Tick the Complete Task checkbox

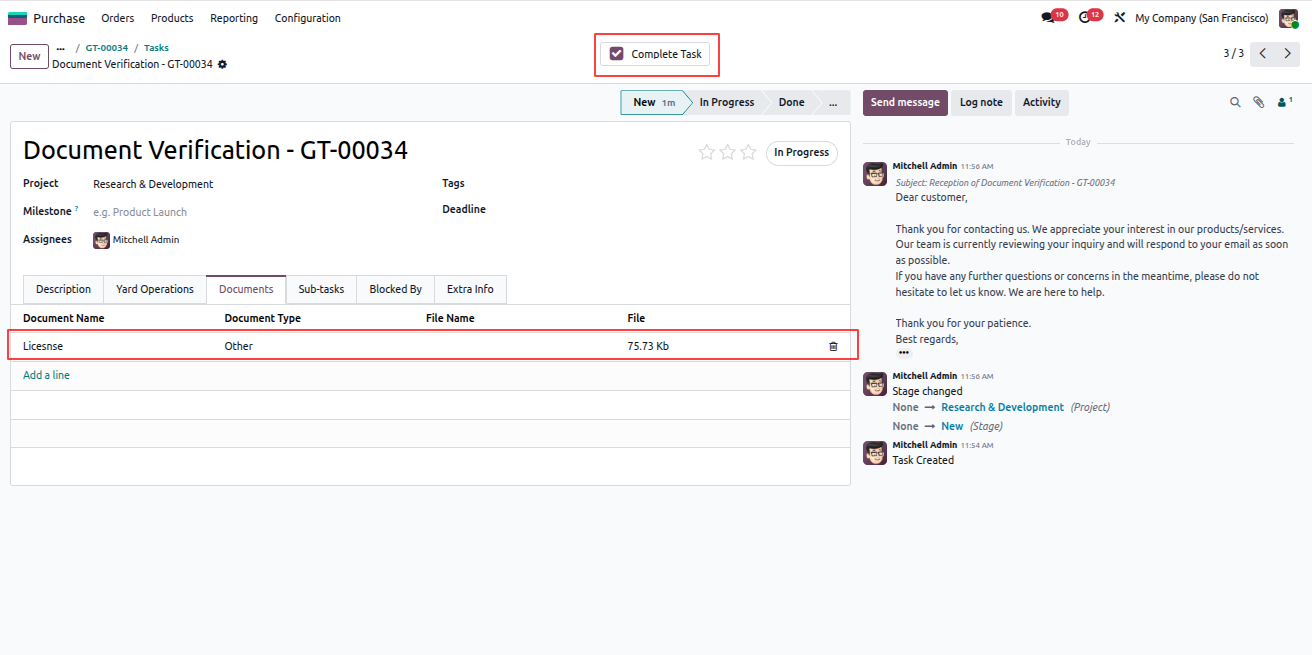click(x=616, y=54)
